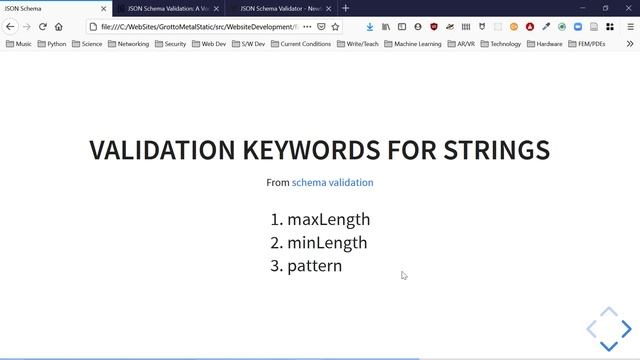Open the FEM/PDEs bookmarks folder

click(587, 44)
